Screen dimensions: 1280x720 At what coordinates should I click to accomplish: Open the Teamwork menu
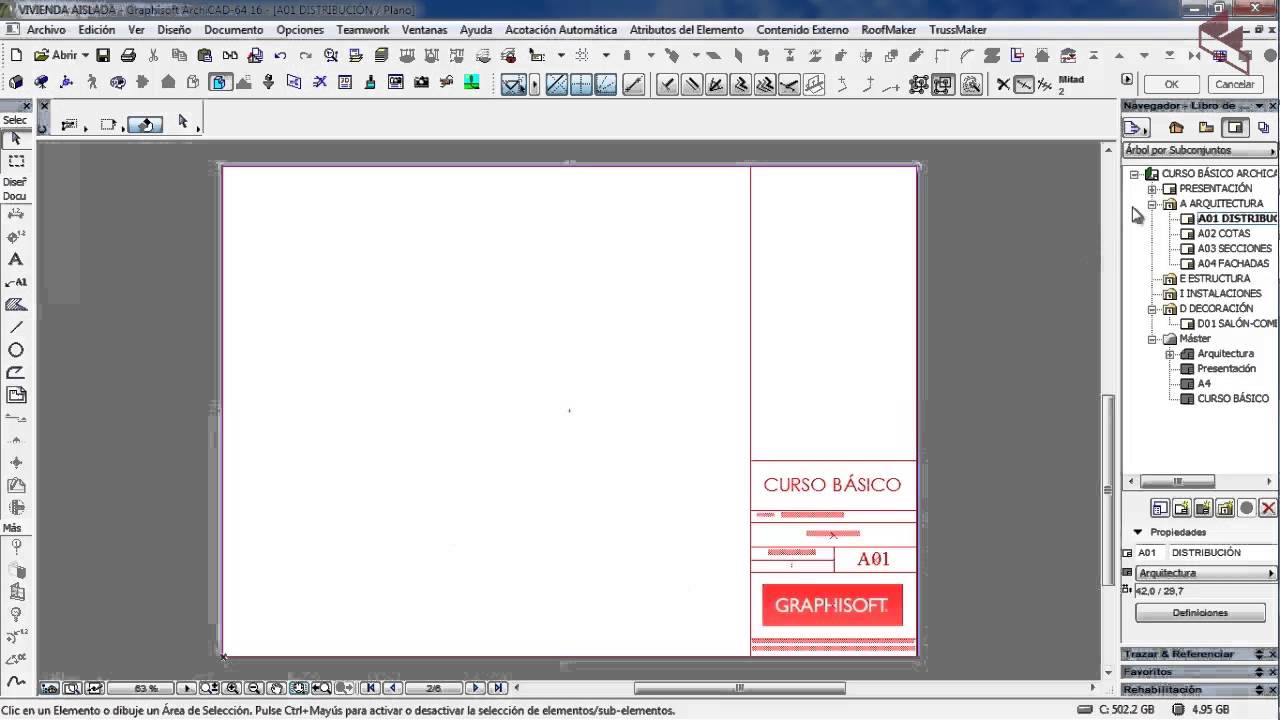[363, 30]
